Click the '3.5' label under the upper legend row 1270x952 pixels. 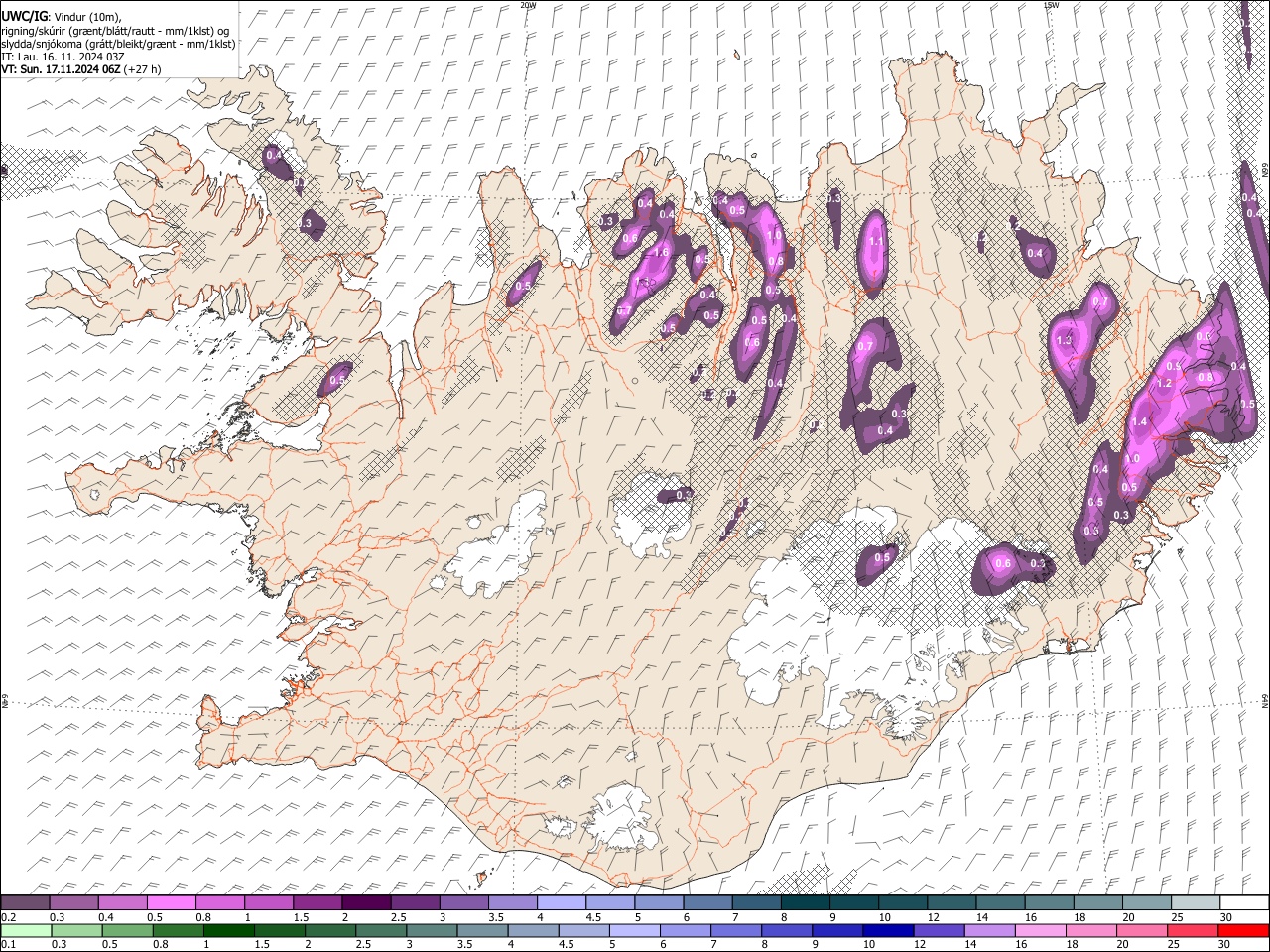pos(495,917)
